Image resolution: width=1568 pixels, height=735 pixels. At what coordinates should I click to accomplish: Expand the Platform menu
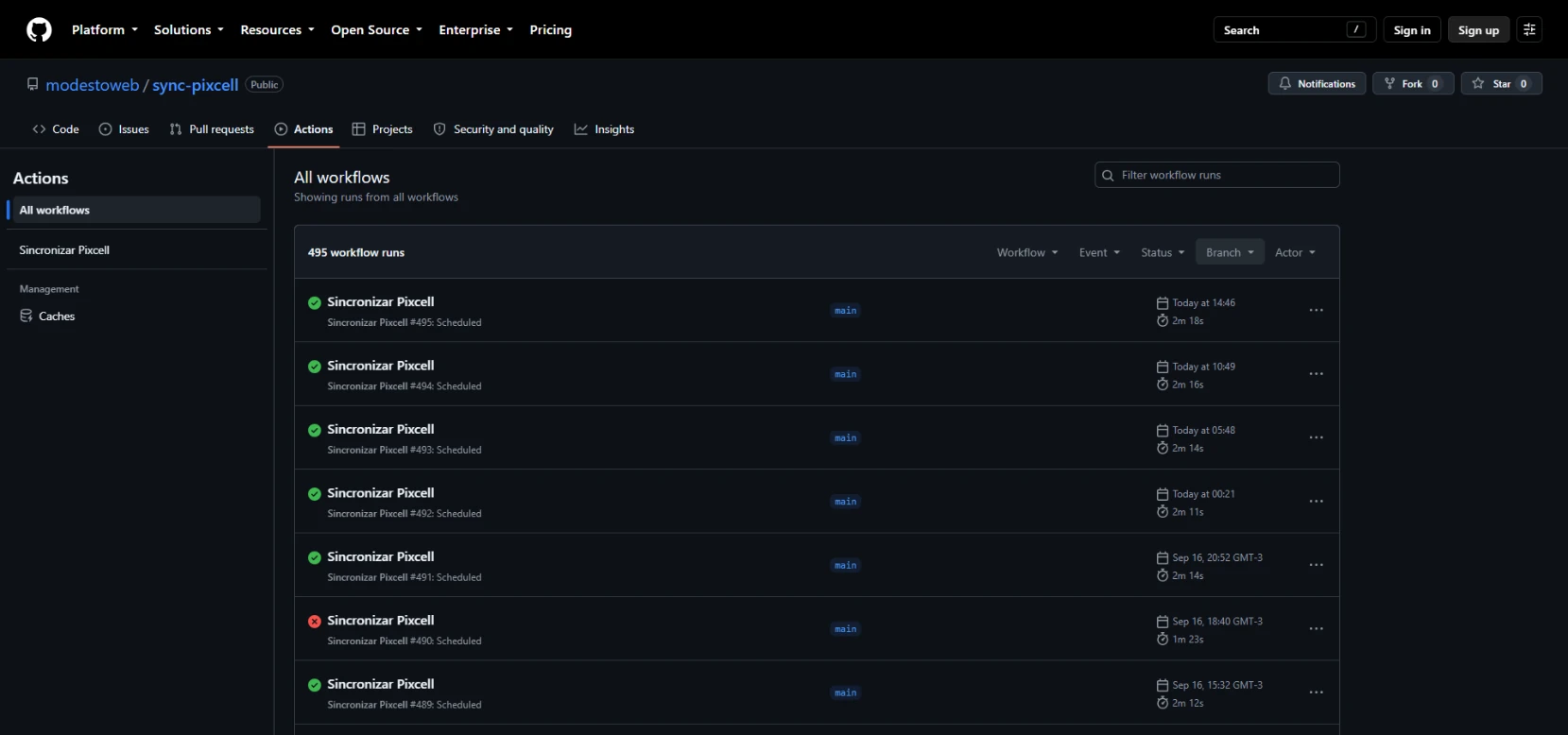click(105, 30)
